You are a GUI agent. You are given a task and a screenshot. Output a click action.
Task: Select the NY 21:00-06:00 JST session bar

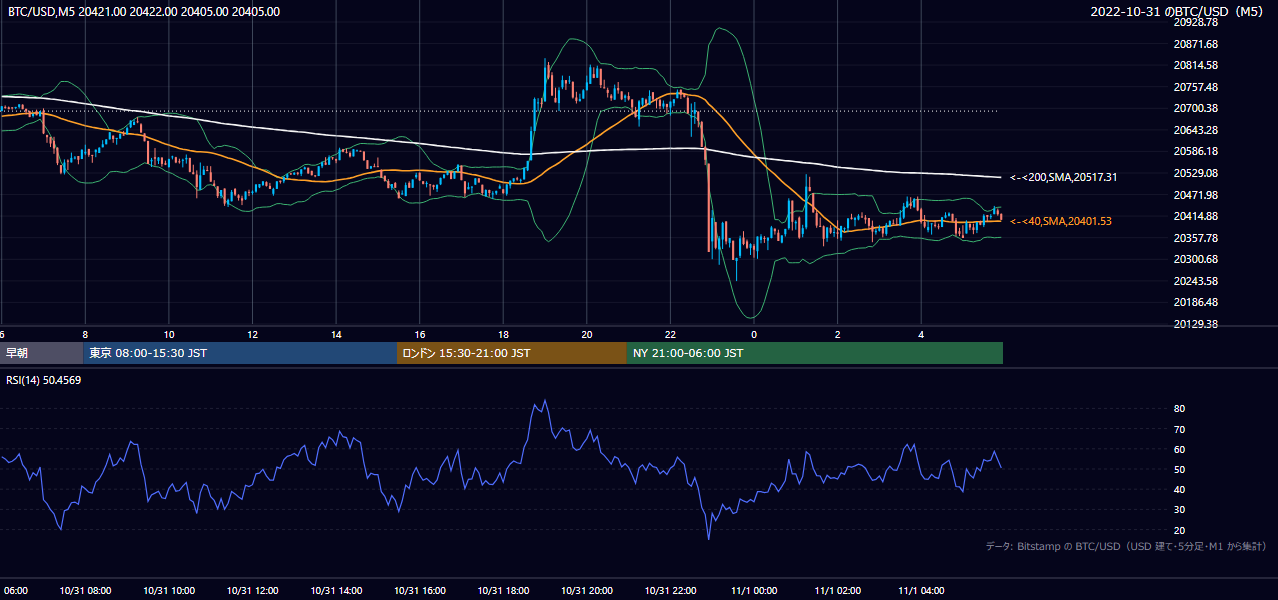point(815,353)
